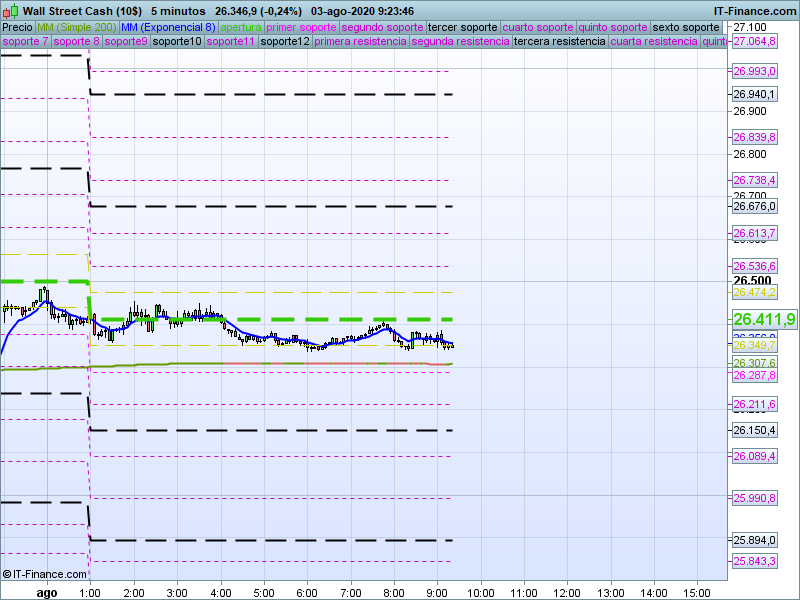Select the primera resistencia label
The height and width of the screenshot is (600, 800).
coord(360,42)
